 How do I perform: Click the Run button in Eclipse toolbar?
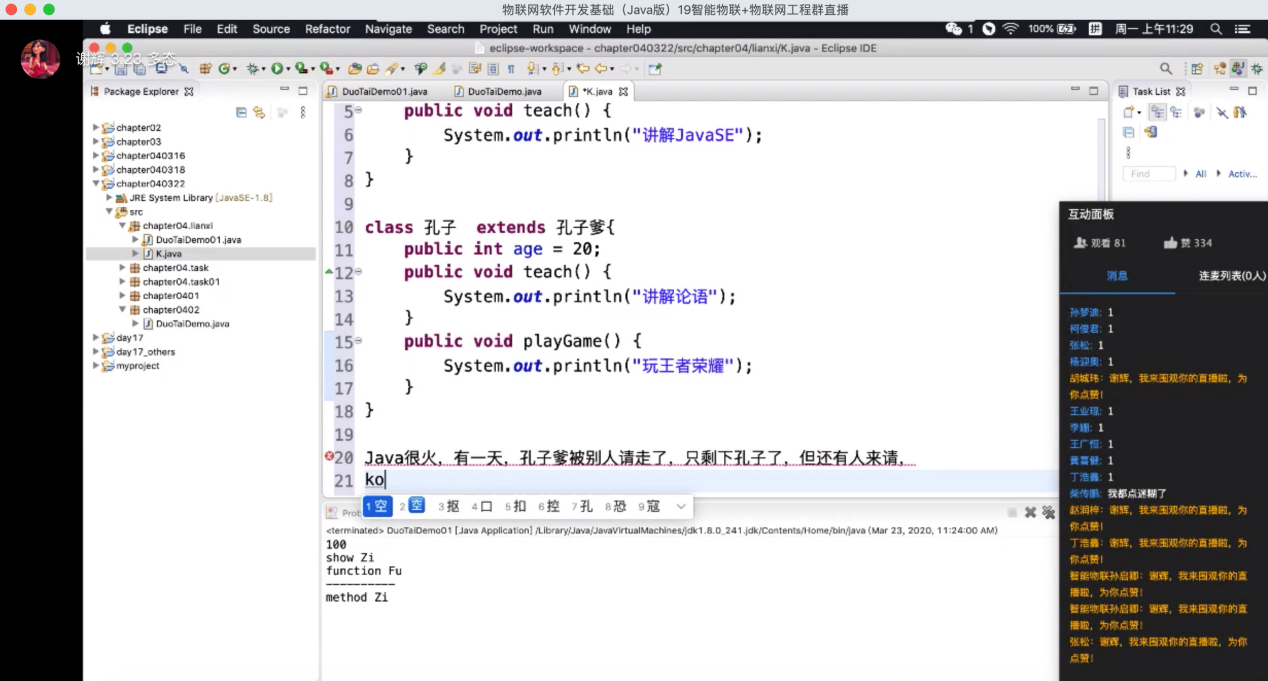point(276,69)
